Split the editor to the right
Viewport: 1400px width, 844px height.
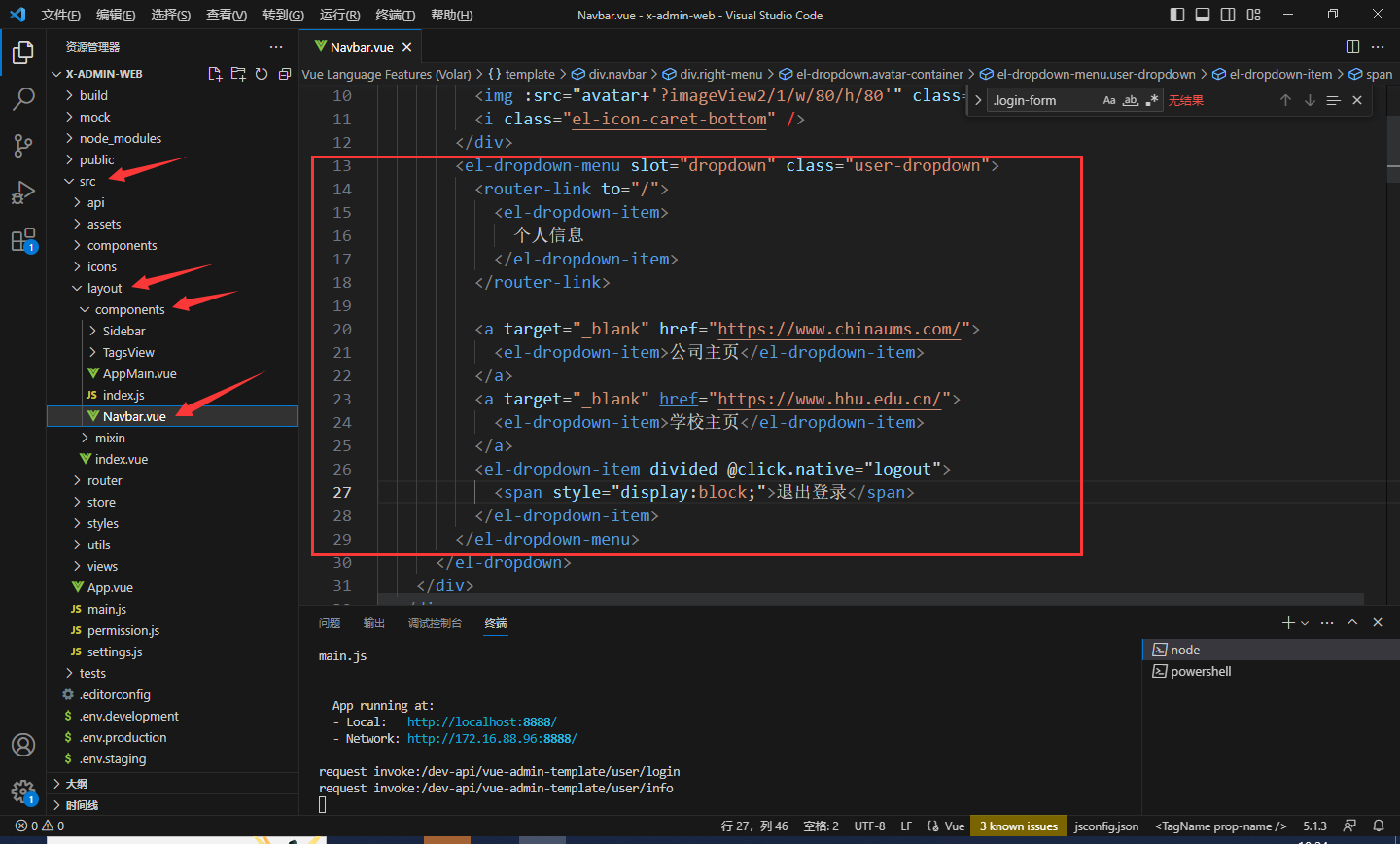pos(1352,47)
